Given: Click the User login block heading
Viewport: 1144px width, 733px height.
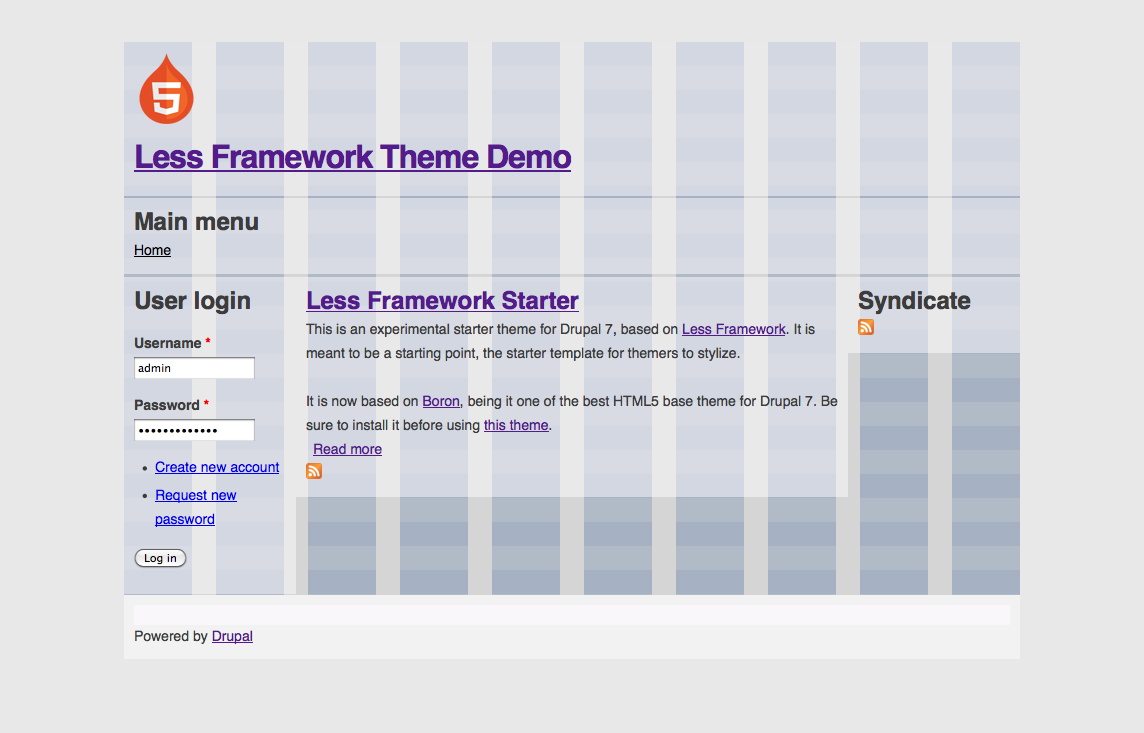Looking at the screenshot, I should (x=192, y=301).
